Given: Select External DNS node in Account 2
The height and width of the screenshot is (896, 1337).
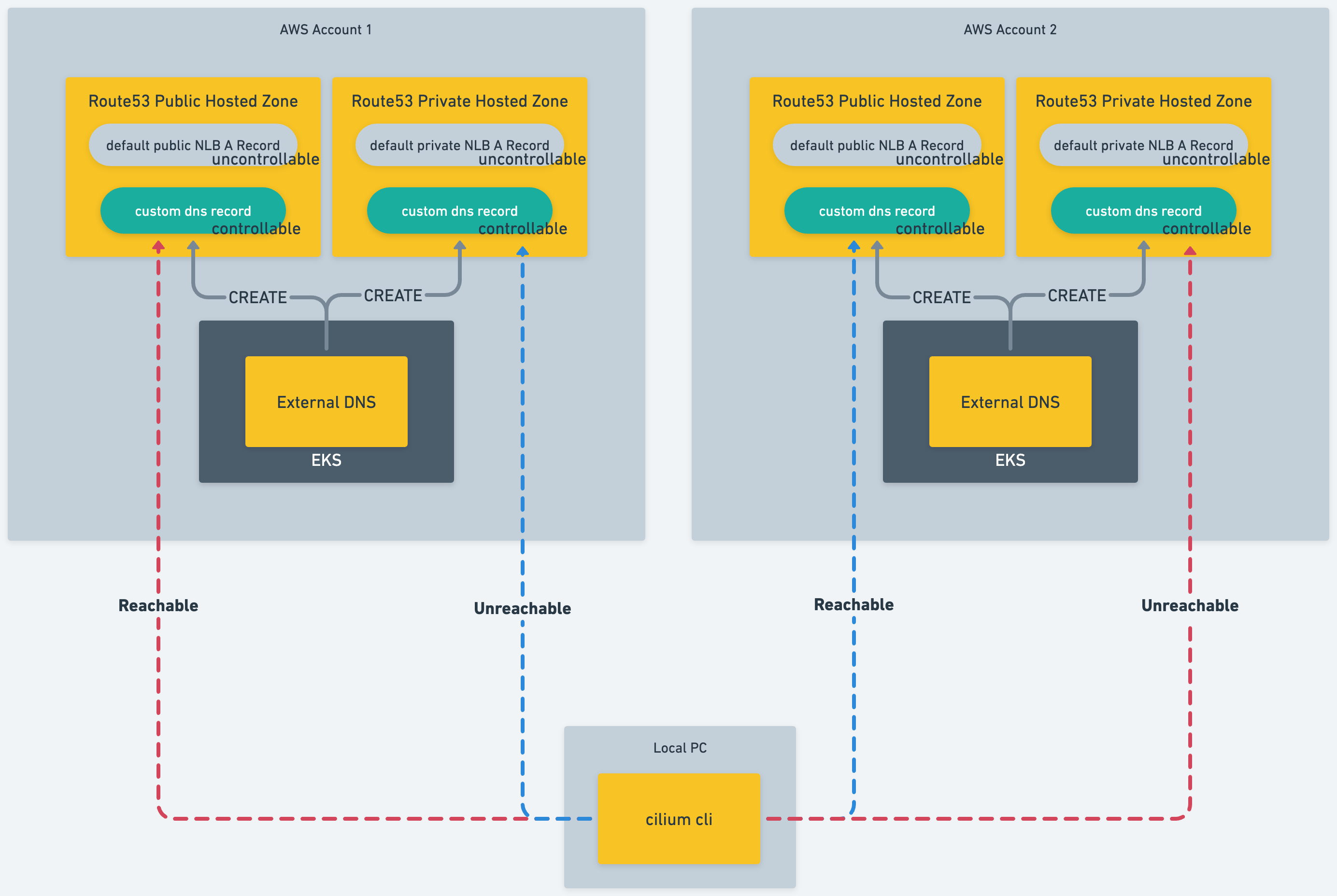Looking at the screenshot, I should tap(1010, 402).
